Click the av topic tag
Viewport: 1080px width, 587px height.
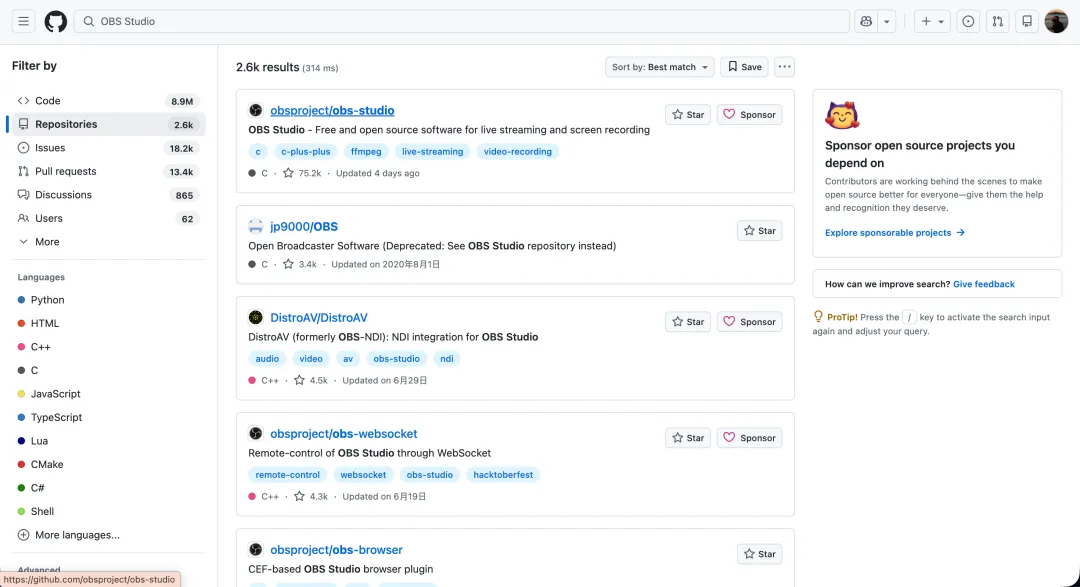(x=348, y=359)
